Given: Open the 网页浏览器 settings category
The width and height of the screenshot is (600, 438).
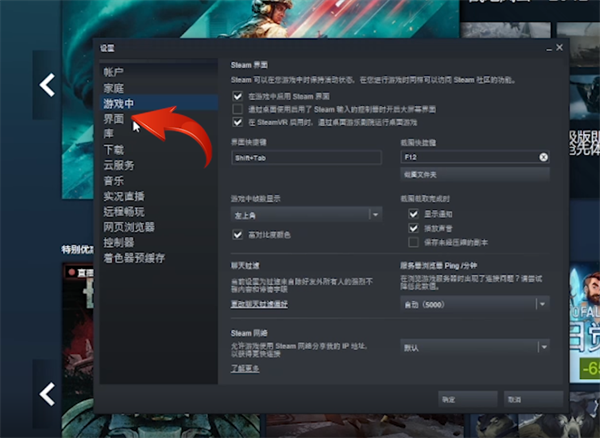Looking at the screenshot, I should click(129, 227).
